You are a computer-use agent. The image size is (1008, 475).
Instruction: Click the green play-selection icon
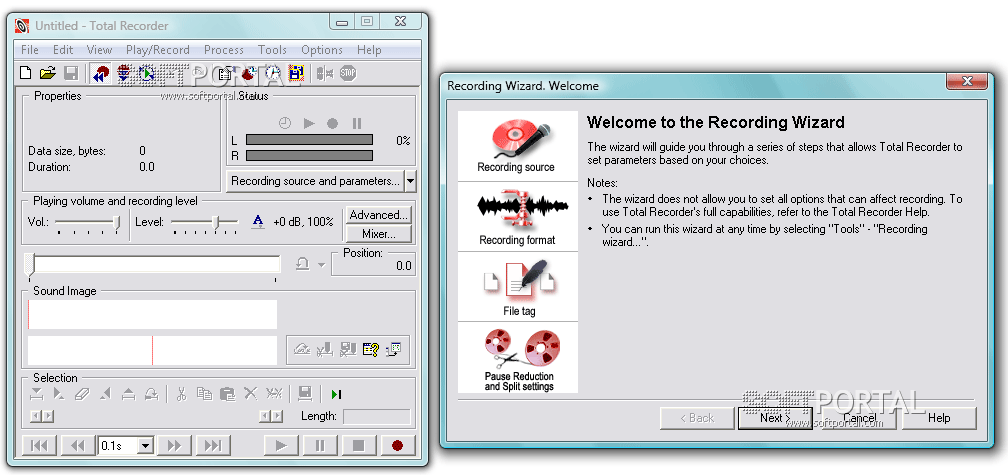tap(336, 394)
